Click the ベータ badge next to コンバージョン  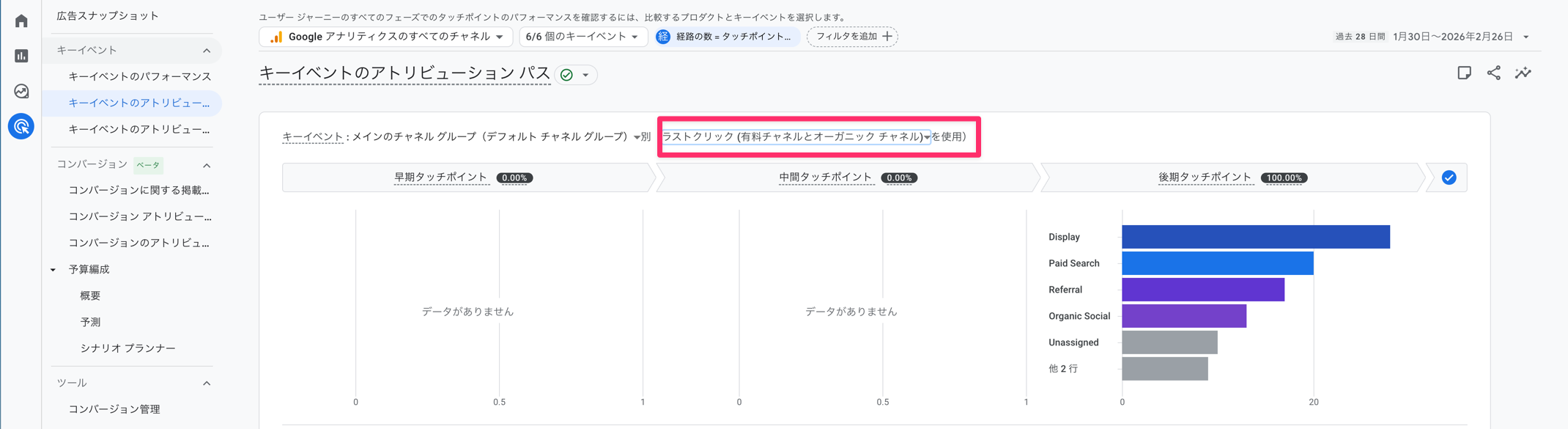click(149, 165)
